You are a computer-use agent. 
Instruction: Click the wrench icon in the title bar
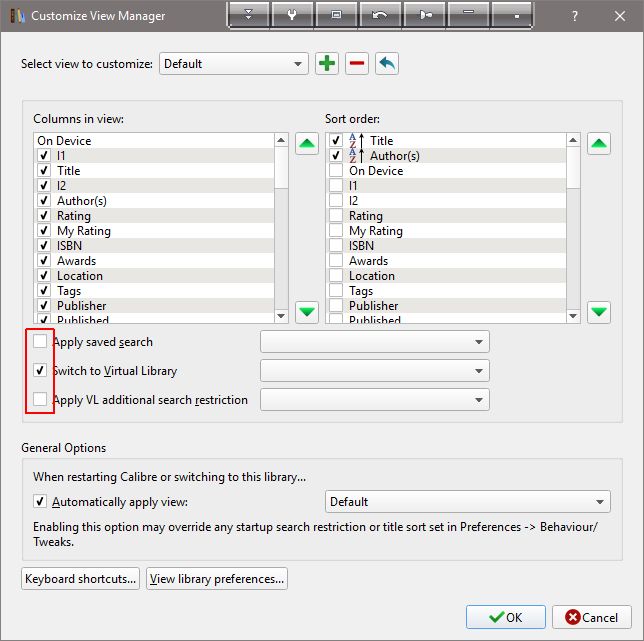(292, 15)
